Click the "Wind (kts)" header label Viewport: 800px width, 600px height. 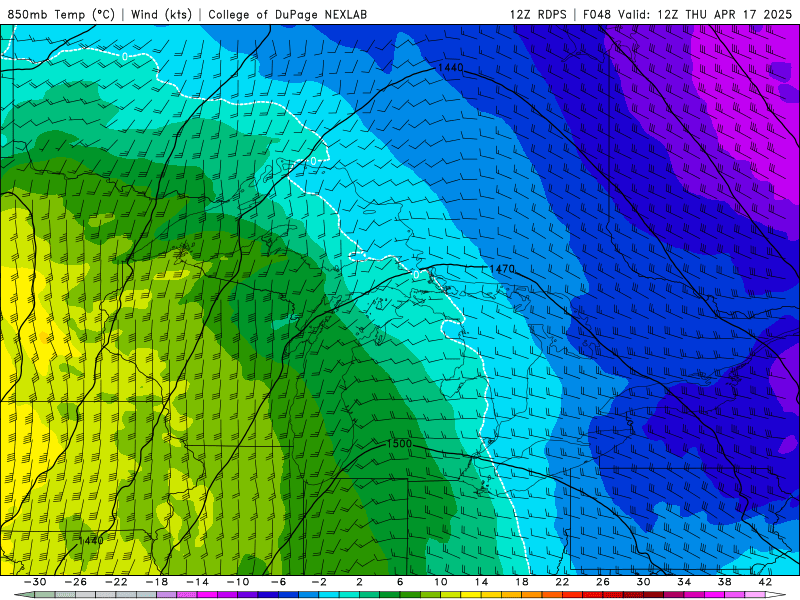click(x=161, y=14)
